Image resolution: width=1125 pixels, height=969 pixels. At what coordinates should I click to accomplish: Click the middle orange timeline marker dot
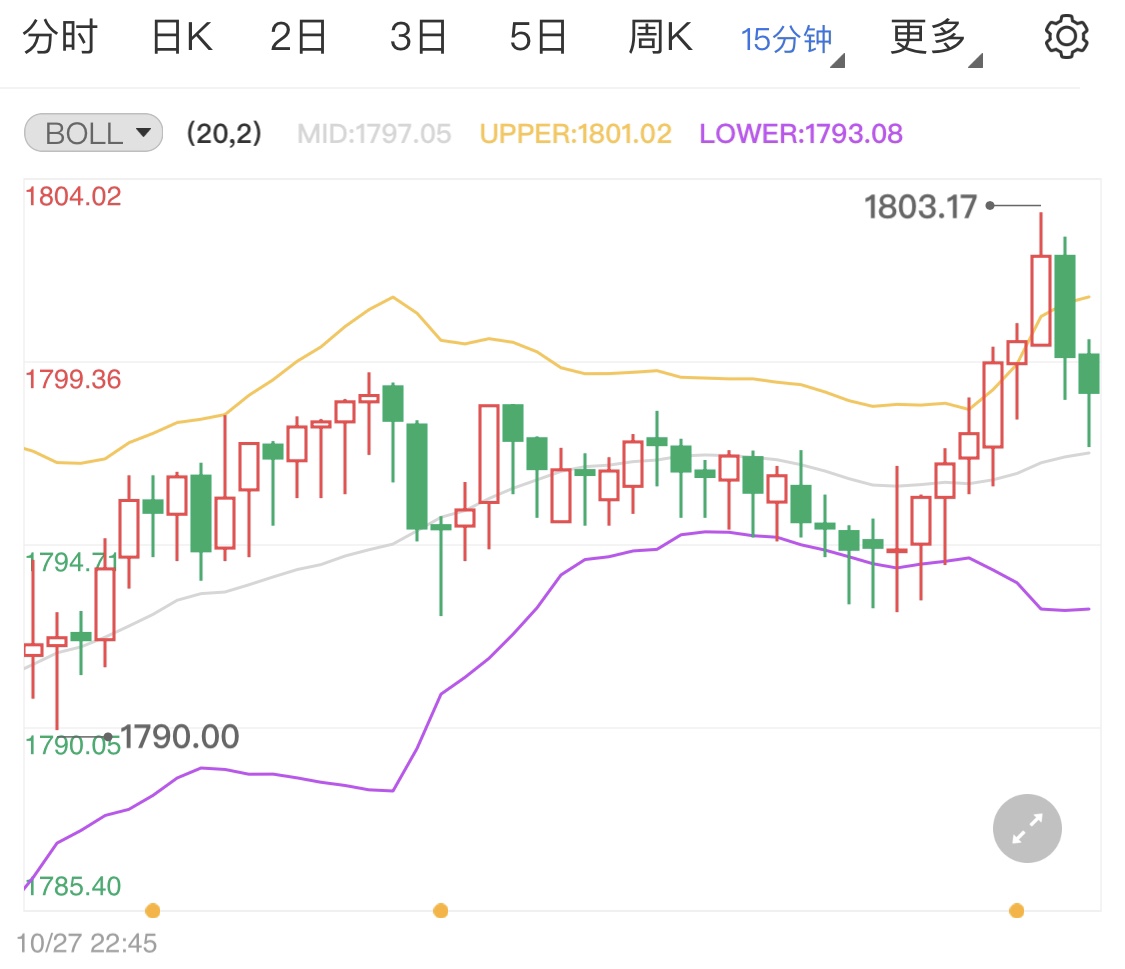point(441,911)
